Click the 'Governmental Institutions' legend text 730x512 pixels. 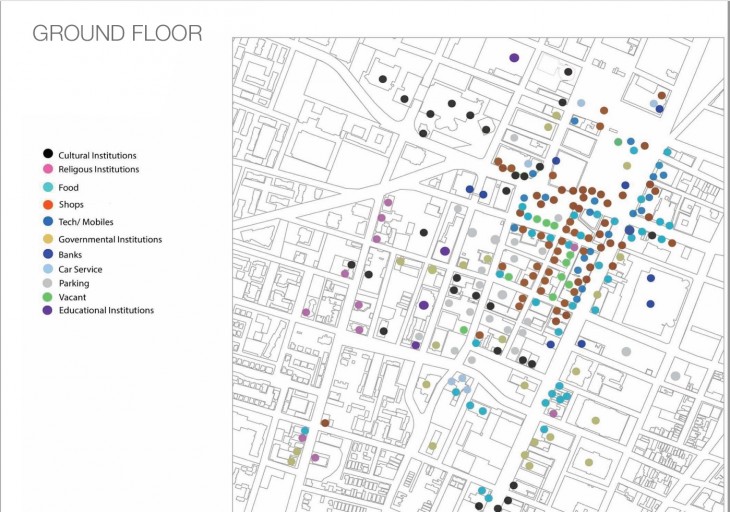pos(110,239)
